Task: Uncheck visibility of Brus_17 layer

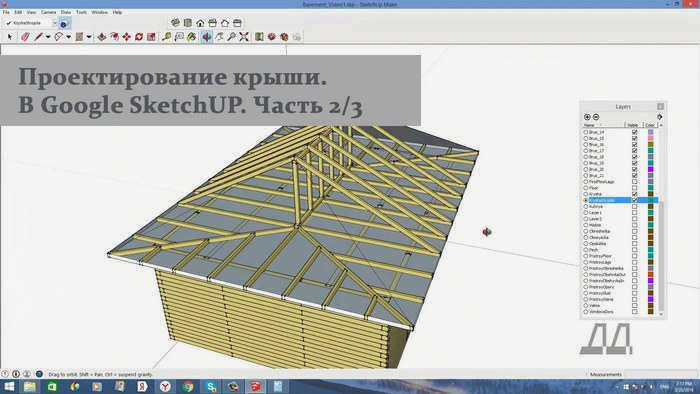Action: tap(634, 151)
